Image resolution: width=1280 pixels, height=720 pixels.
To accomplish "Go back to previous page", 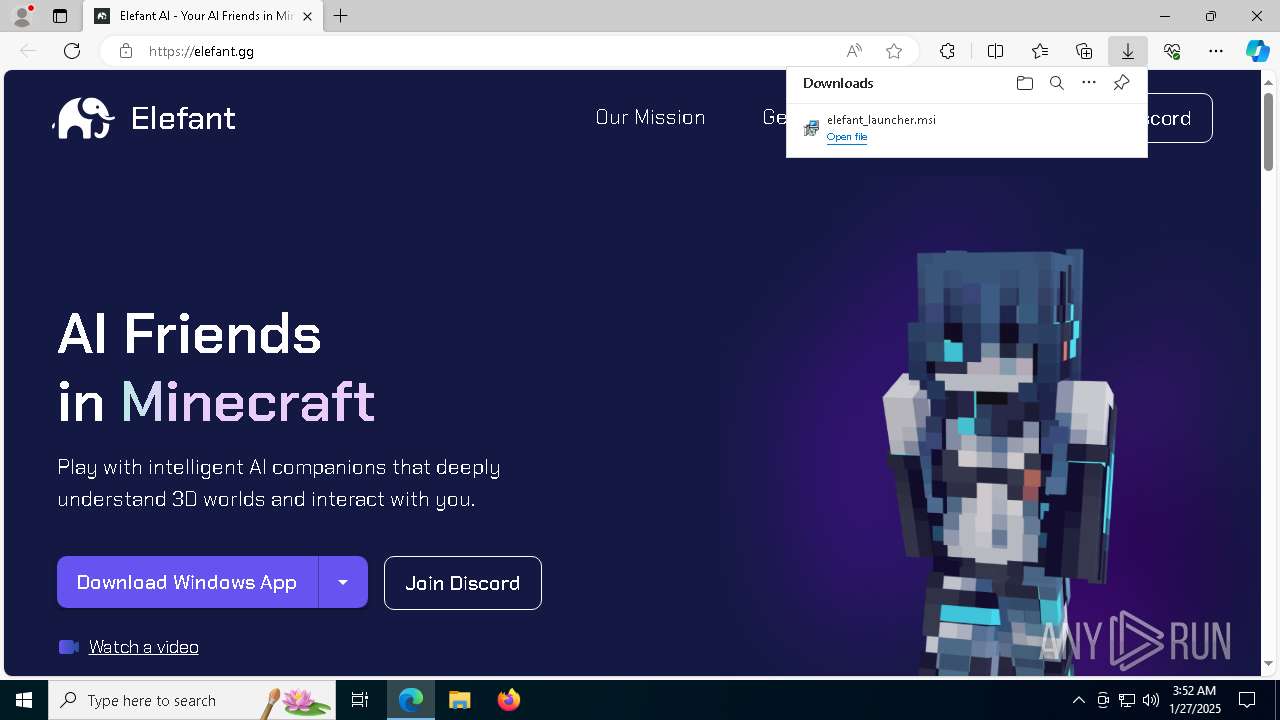I will click(28, 51).
